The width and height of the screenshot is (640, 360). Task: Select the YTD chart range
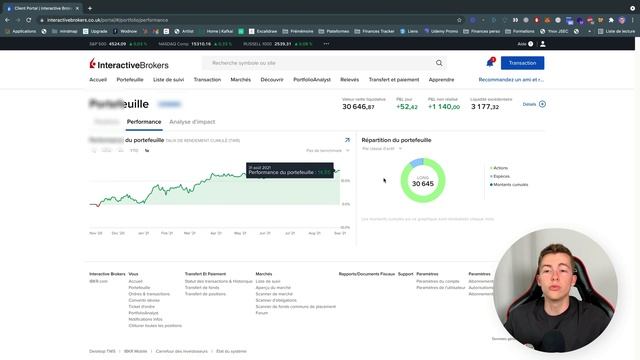coord(134,151)
